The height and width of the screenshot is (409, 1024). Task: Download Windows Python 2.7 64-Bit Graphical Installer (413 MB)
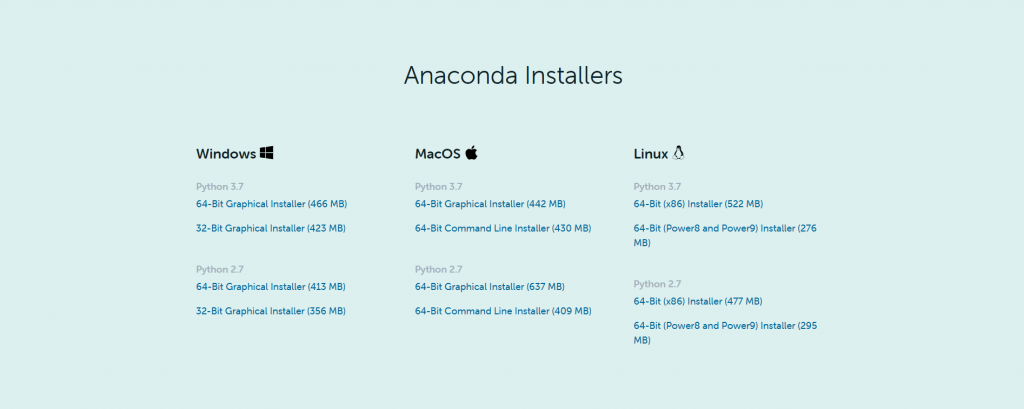[271, 287]
